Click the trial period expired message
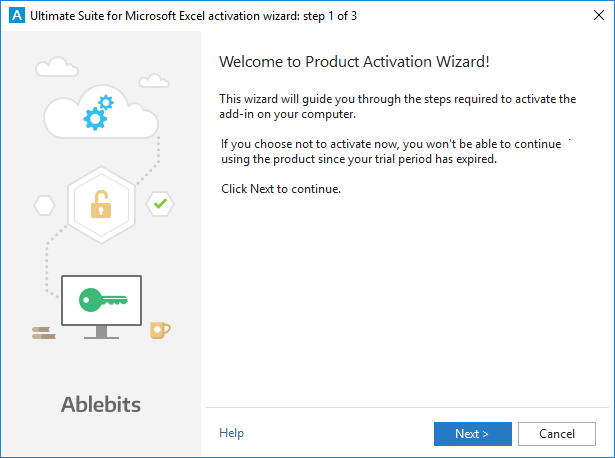The image size is (615, 458). [x=391, y=151]
